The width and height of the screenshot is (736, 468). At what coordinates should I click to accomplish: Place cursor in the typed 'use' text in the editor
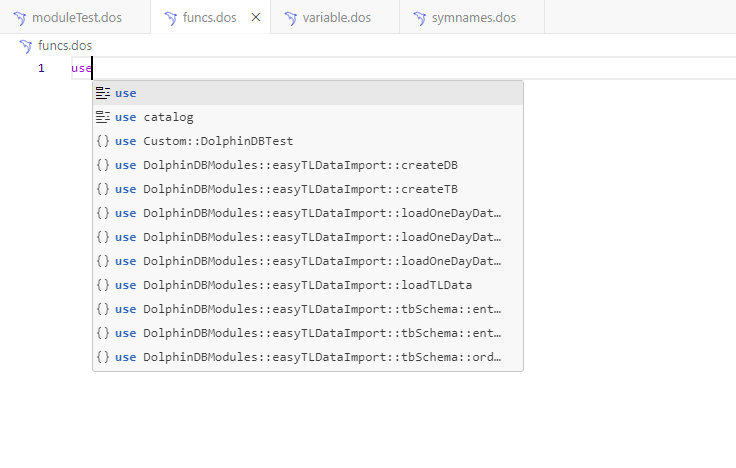coord(80,68)
